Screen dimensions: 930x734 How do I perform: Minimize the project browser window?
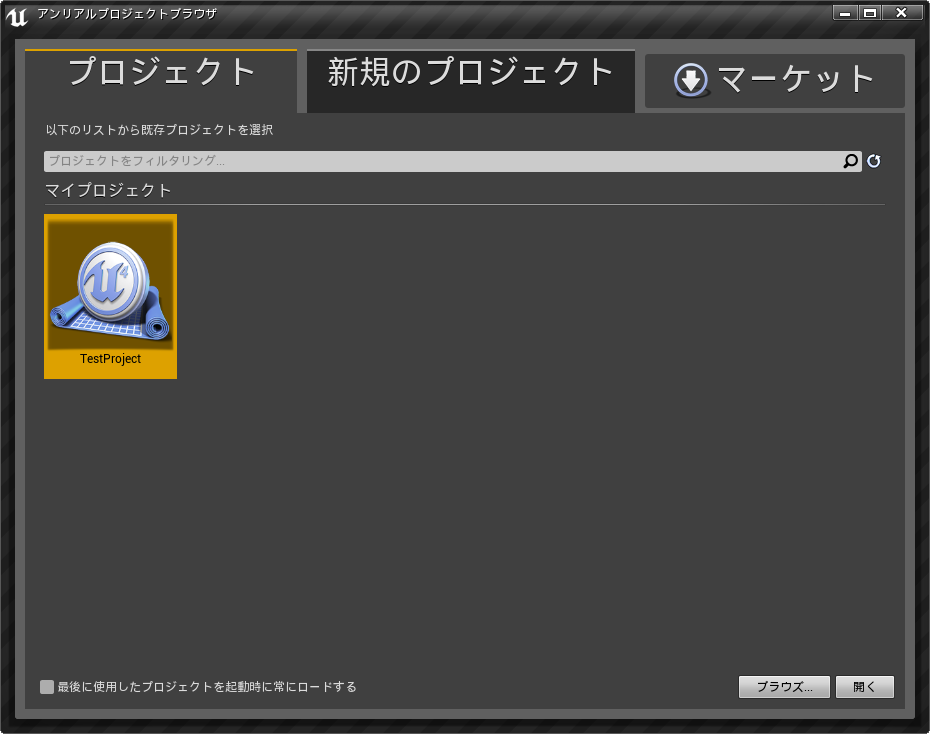(x=845, y=13)
